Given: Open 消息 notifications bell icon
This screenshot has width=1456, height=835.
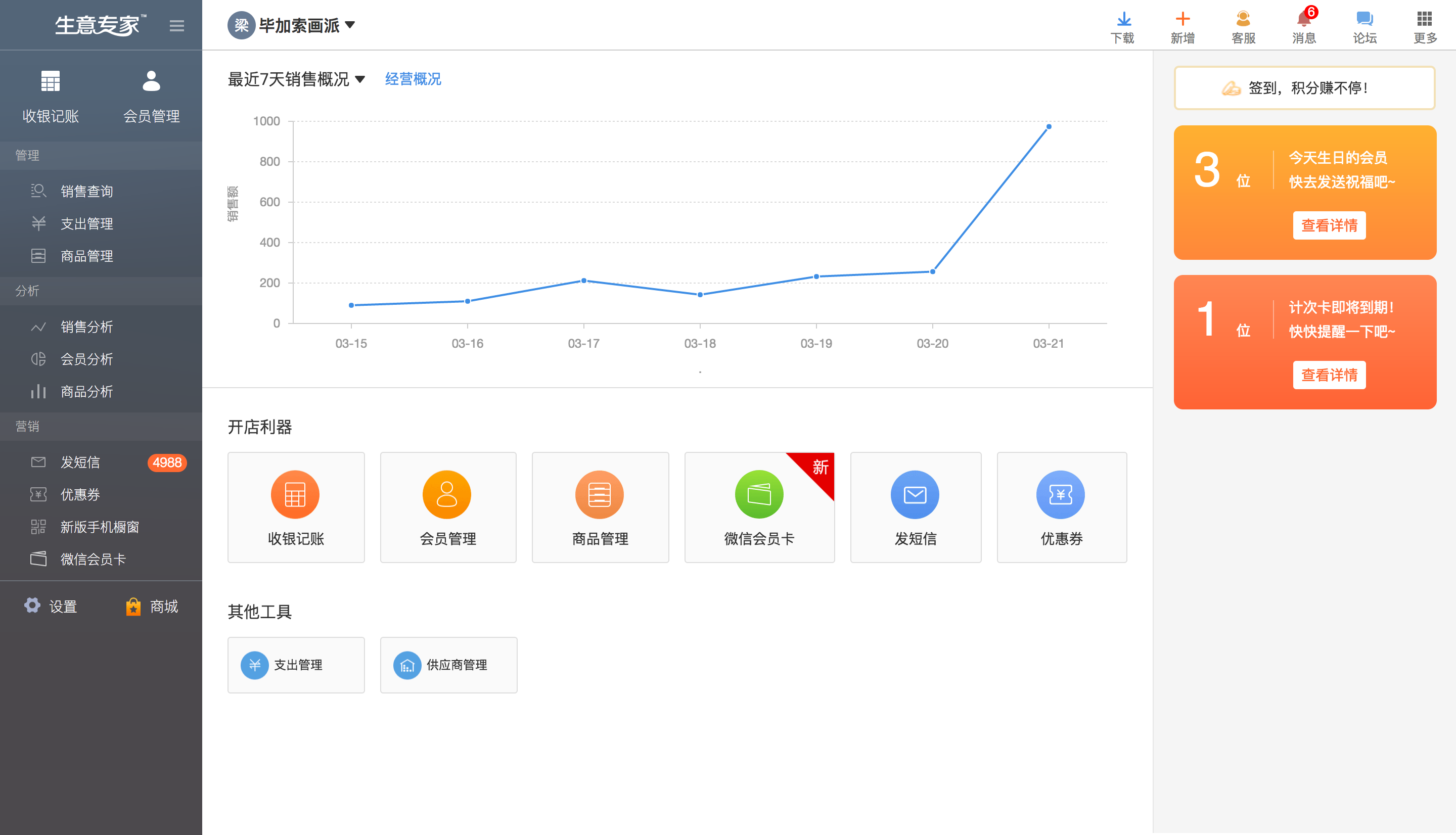Looking at the screenshot, I should 1303,20.
